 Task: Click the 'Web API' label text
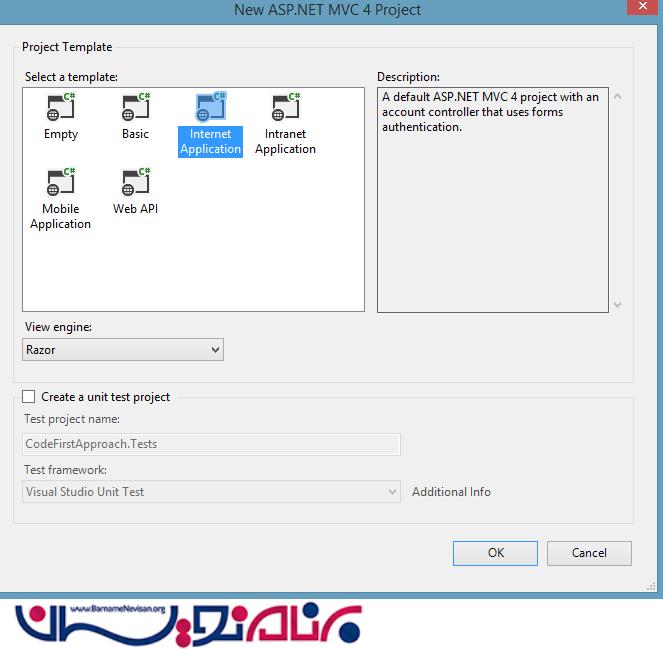(136, 209)
